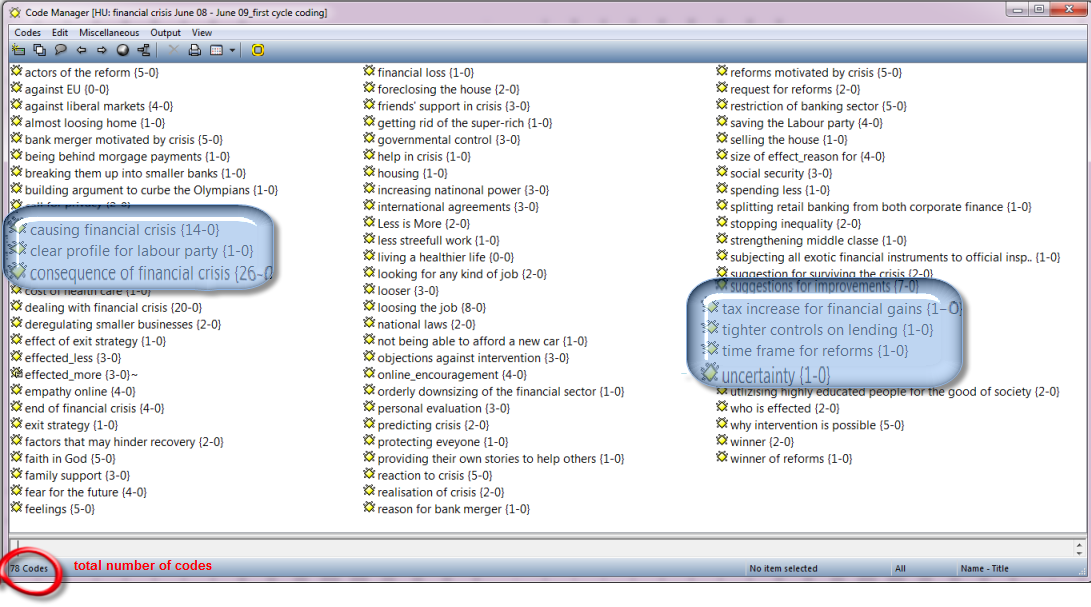Open the view mode dropdown arrow

[x=232, y=50]
